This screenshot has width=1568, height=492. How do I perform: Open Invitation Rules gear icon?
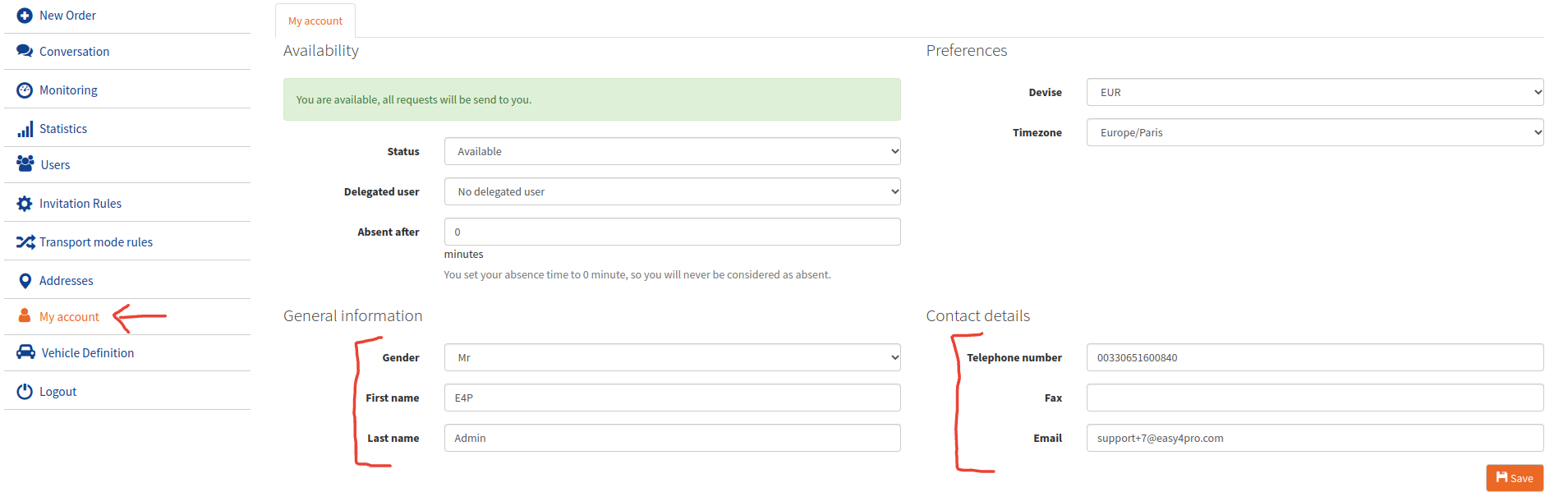(25, 204)
